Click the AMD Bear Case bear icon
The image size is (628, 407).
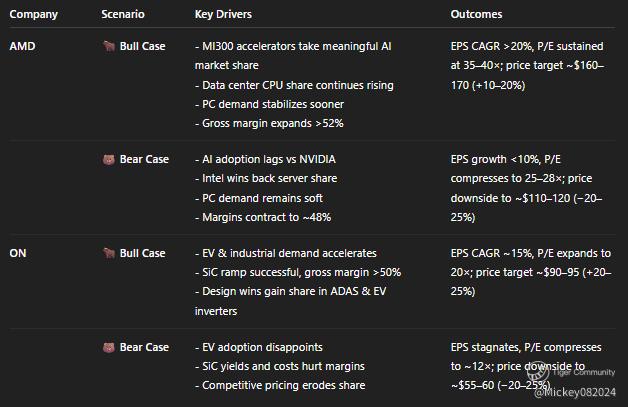pyautogui.click(x=108, y=159)
